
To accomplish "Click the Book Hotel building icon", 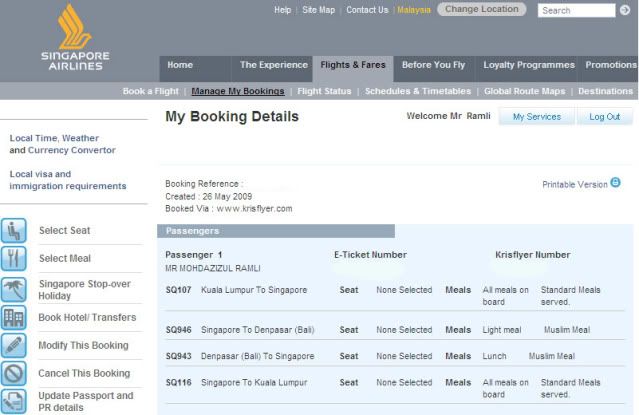I will [x=13, y=318].
